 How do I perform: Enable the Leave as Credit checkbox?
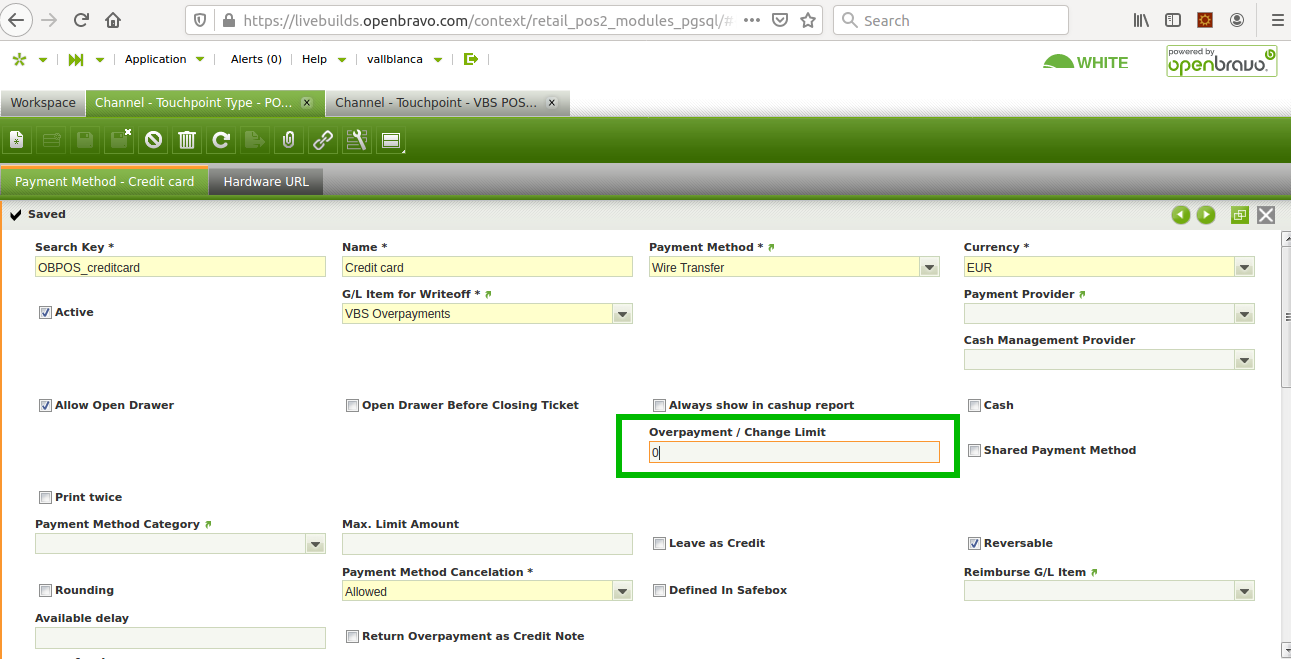tap(659, 544)
